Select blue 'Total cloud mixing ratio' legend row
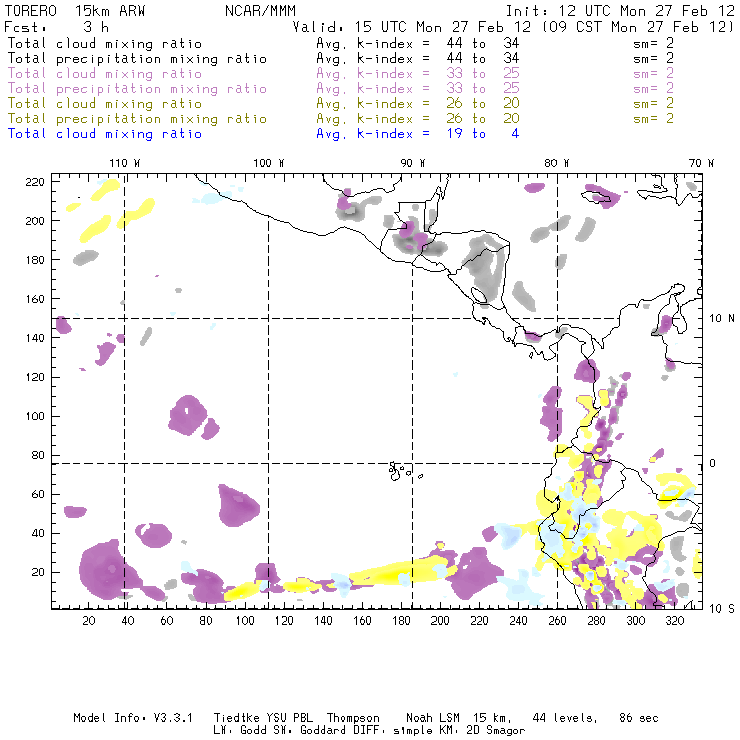The image size is (740, 740). pos(263,134)
